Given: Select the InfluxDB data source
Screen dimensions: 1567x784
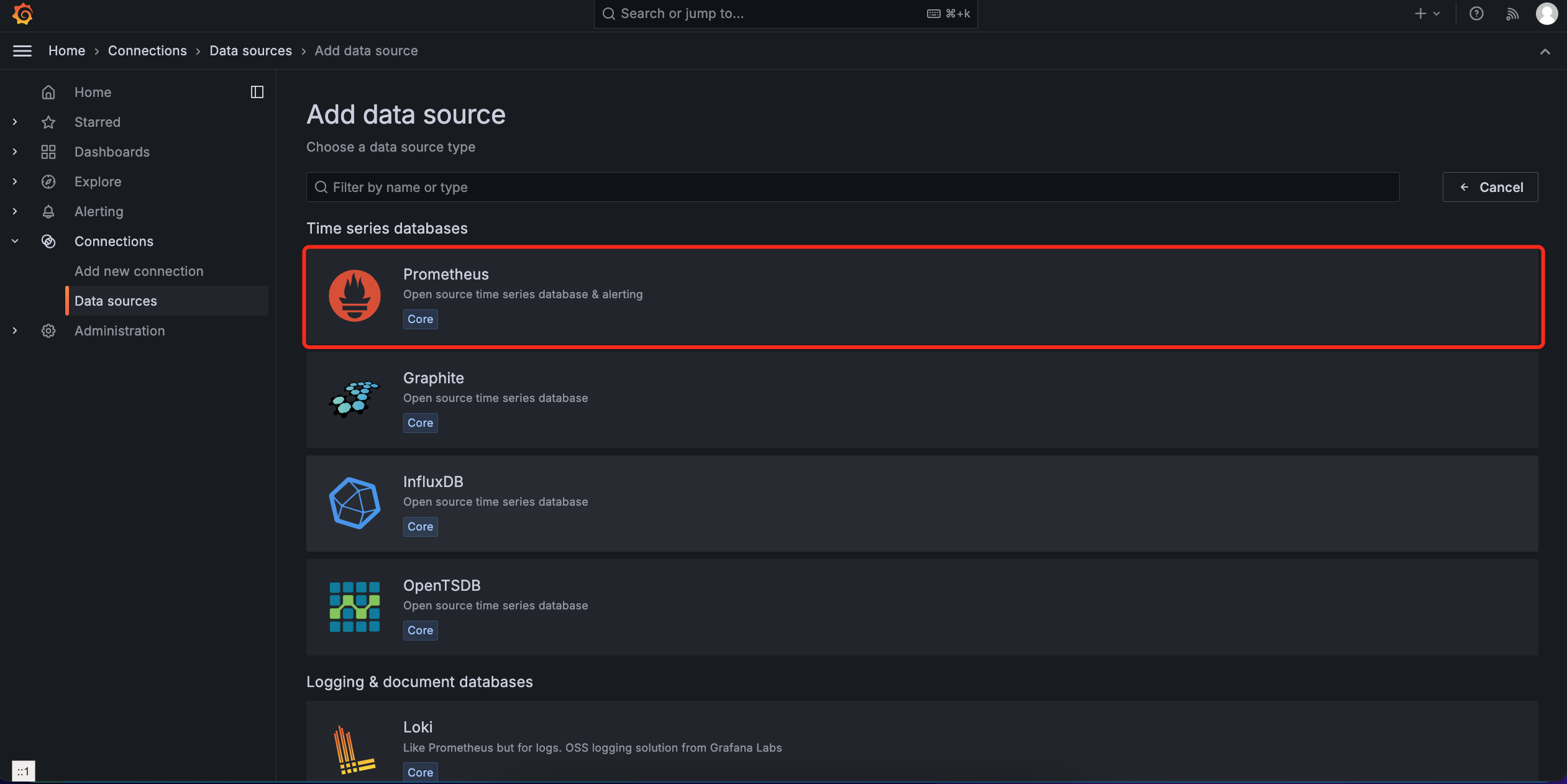Looking at the screenshot, I should pos(922,504).
